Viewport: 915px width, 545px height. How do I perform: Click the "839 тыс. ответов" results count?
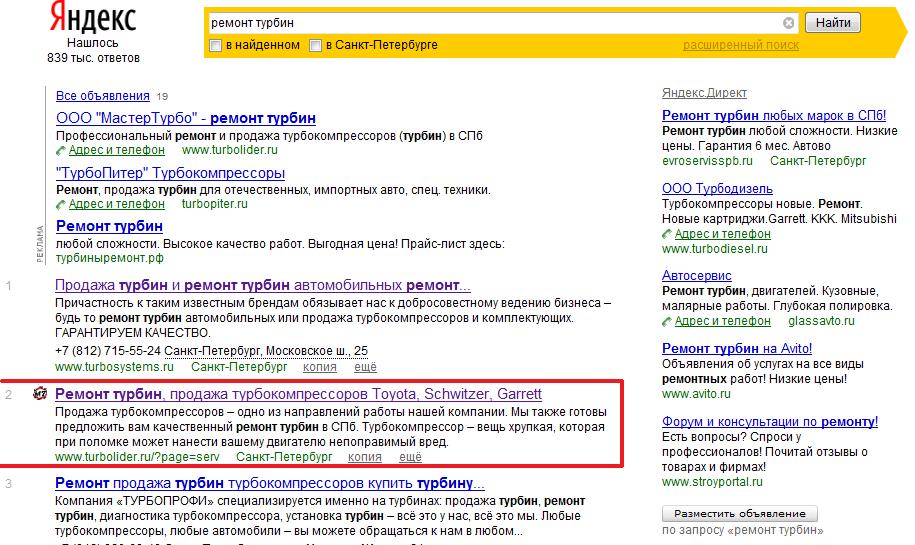pos(93,58)
